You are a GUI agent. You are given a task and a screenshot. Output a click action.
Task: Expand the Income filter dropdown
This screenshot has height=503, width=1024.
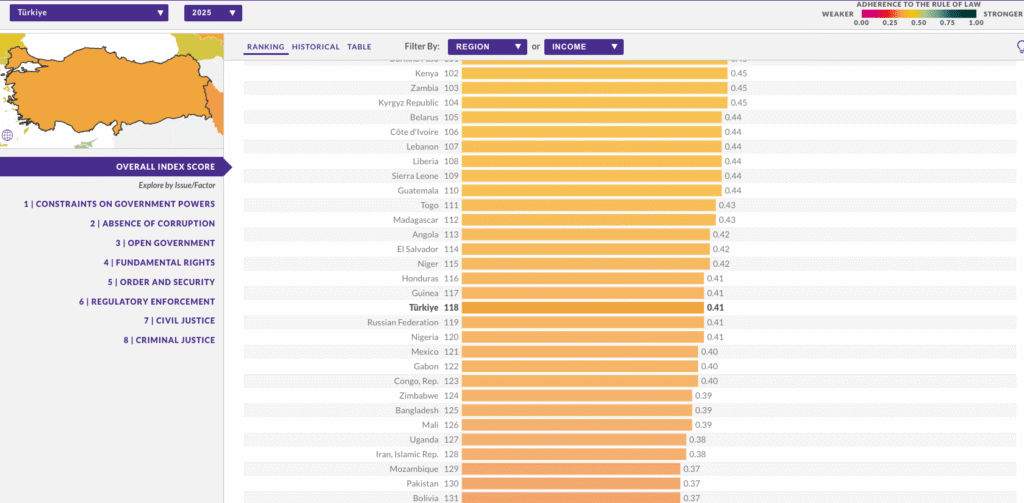coord(583,47)
